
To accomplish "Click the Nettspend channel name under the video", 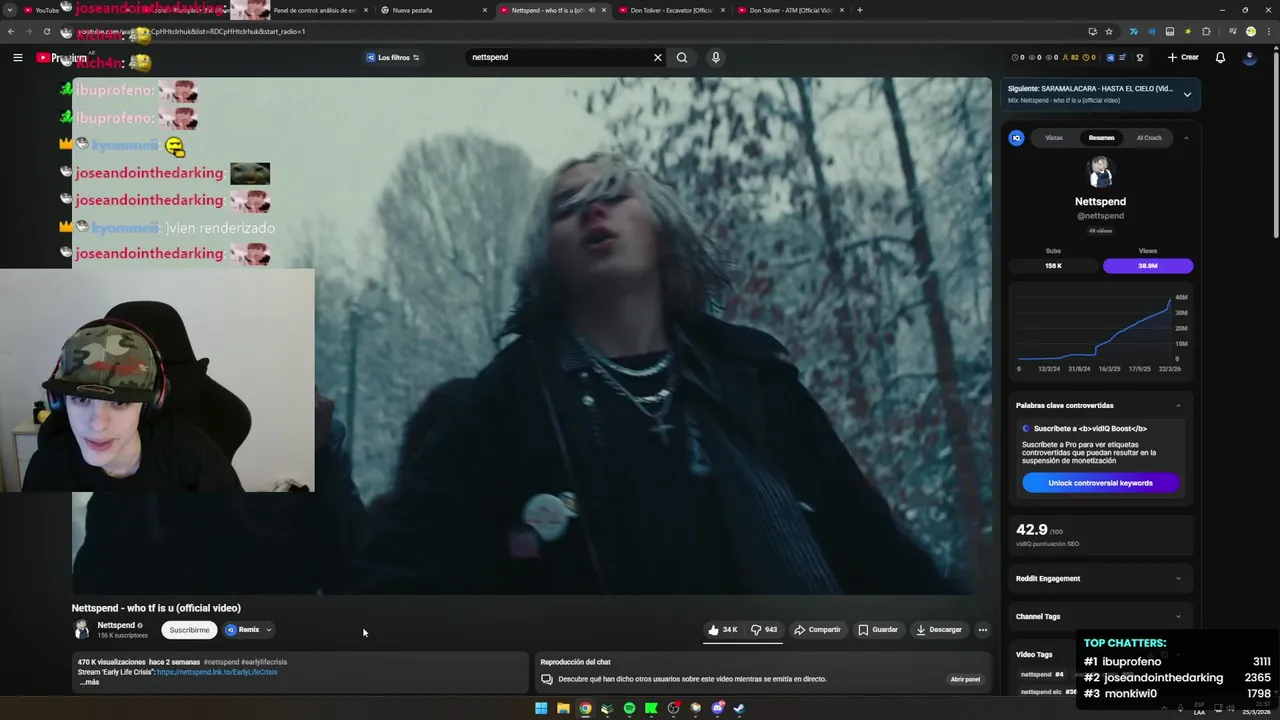I will click(116, 625).
